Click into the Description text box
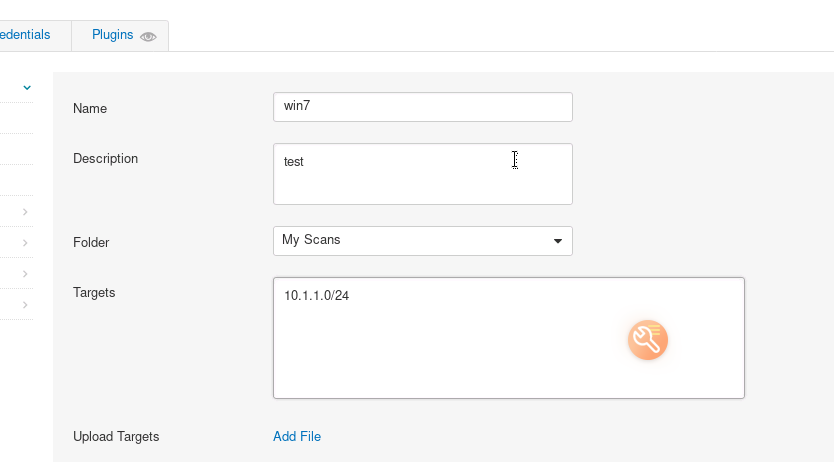Image resolution: width=834 pixels, height=462 pixels. point(422,174)
